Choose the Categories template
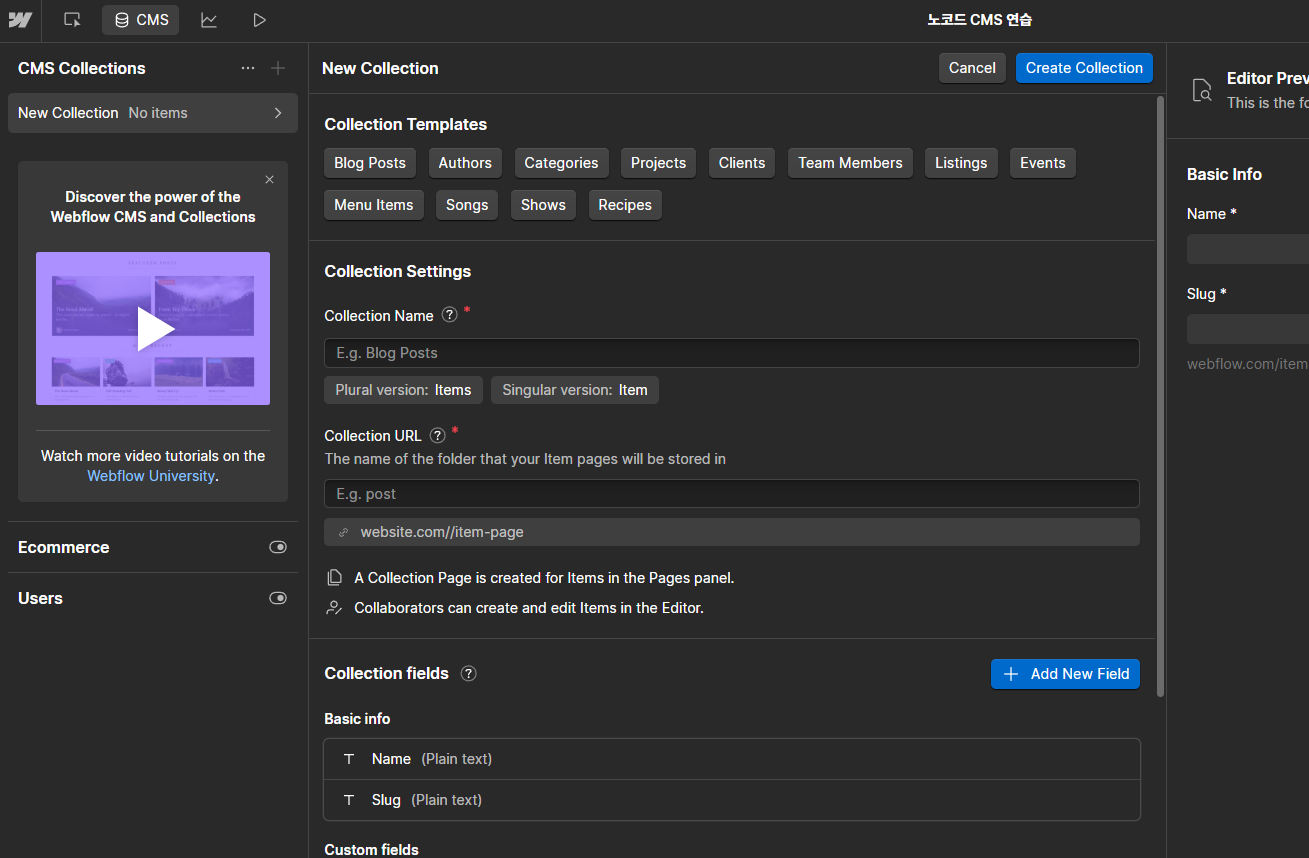Screen dimensions: 1309x858 (561, 163)
